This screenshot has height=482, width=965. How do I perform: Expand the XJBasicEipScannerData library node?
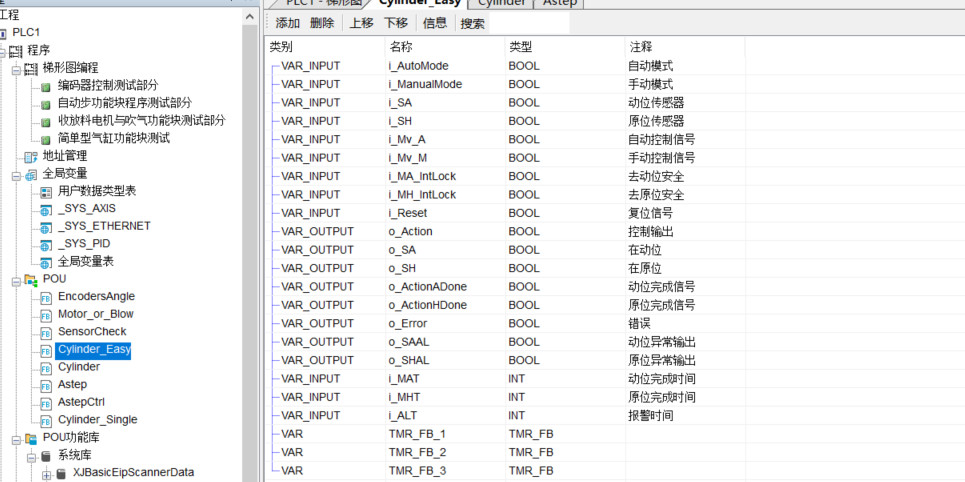(x=46, y=473)
